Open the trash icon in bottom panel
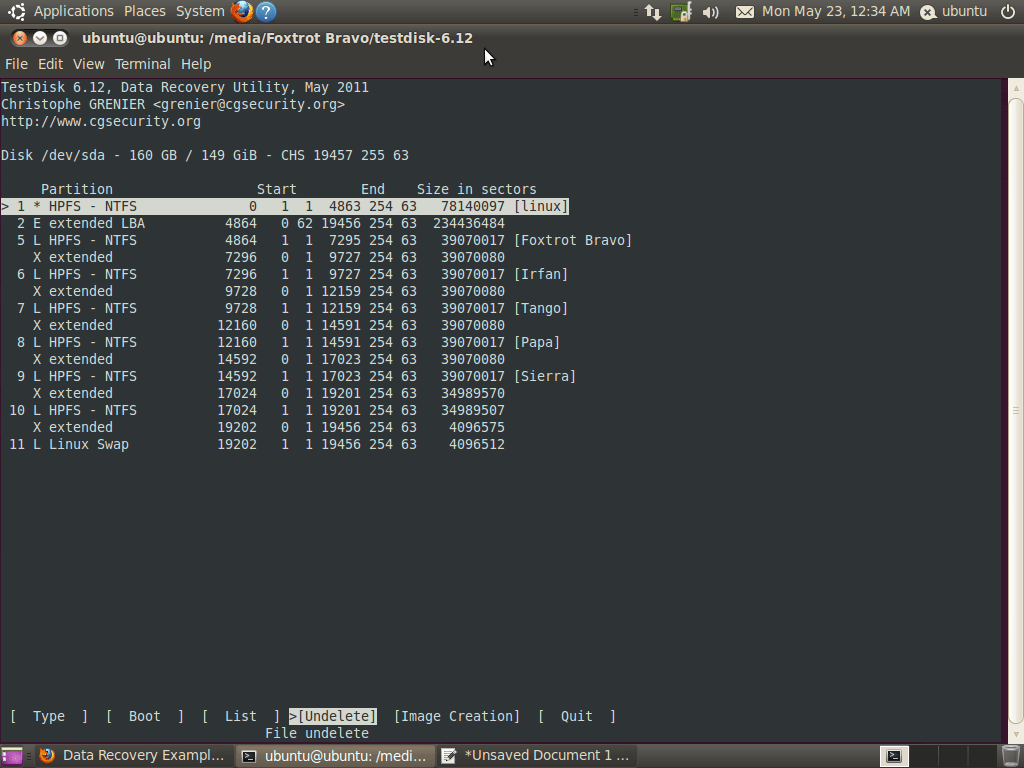Viewport: 1024px width, 768px height. (x=1010, y=756)
